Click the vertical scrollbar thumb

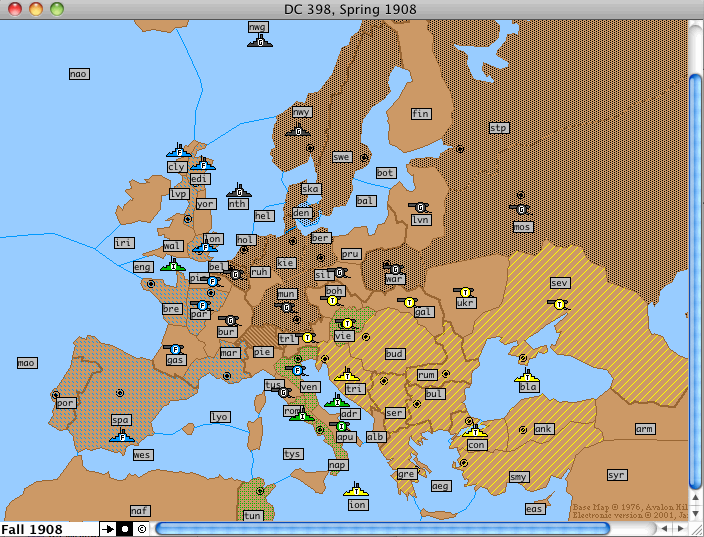[695, 282]
